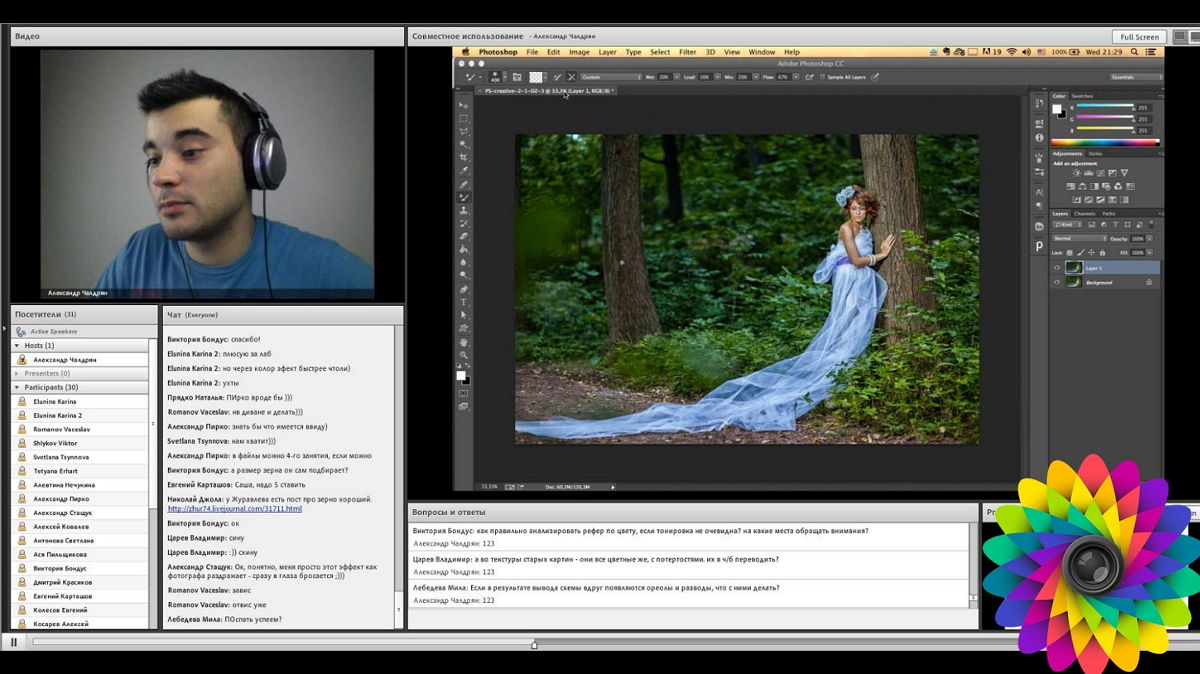The height and width of the screenshot is (674, 1200).
Task: Expand the Presenters (0) group
Action: tap(17, 373)
